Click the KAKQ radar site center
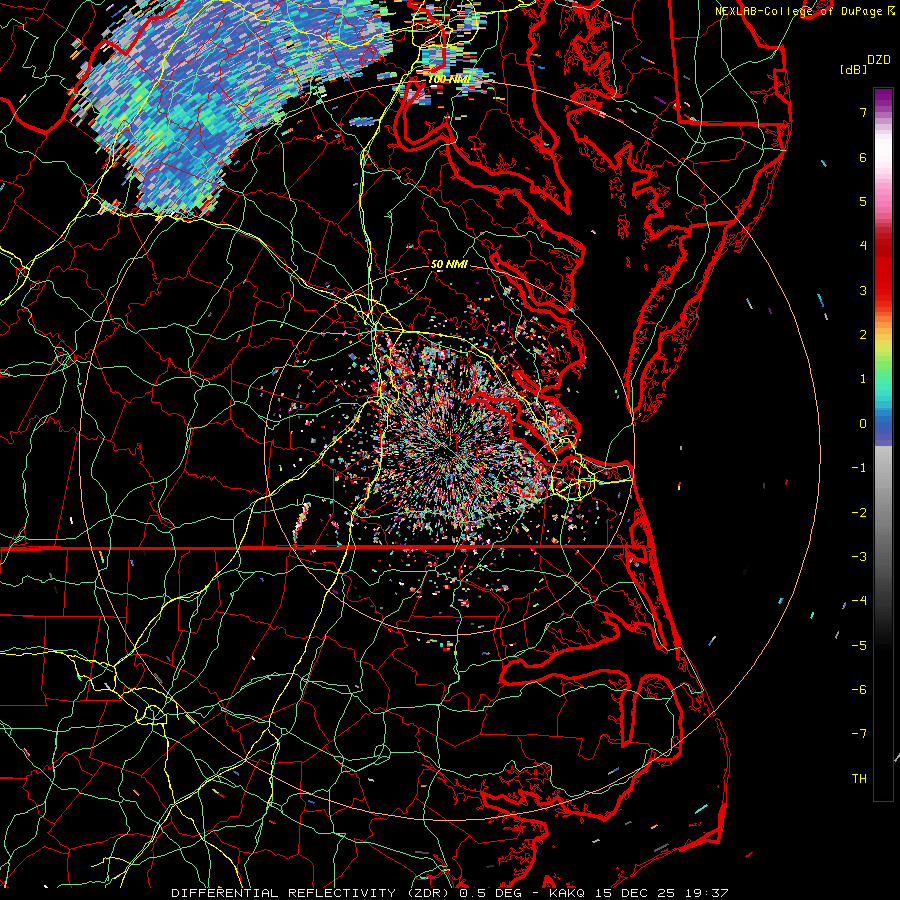The width and height of the screenshot is (900, 900). click(x=449, y=451)
